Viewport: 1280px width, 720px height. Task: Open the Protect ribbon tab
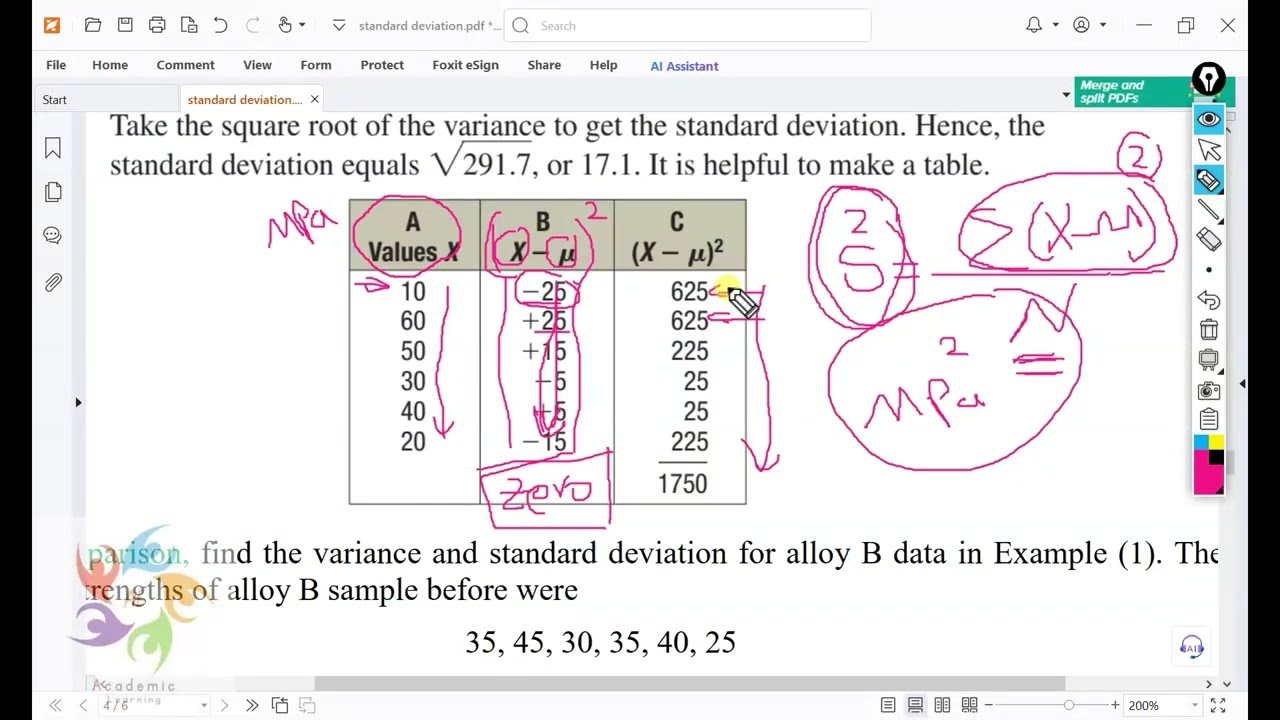click(382, 65)
